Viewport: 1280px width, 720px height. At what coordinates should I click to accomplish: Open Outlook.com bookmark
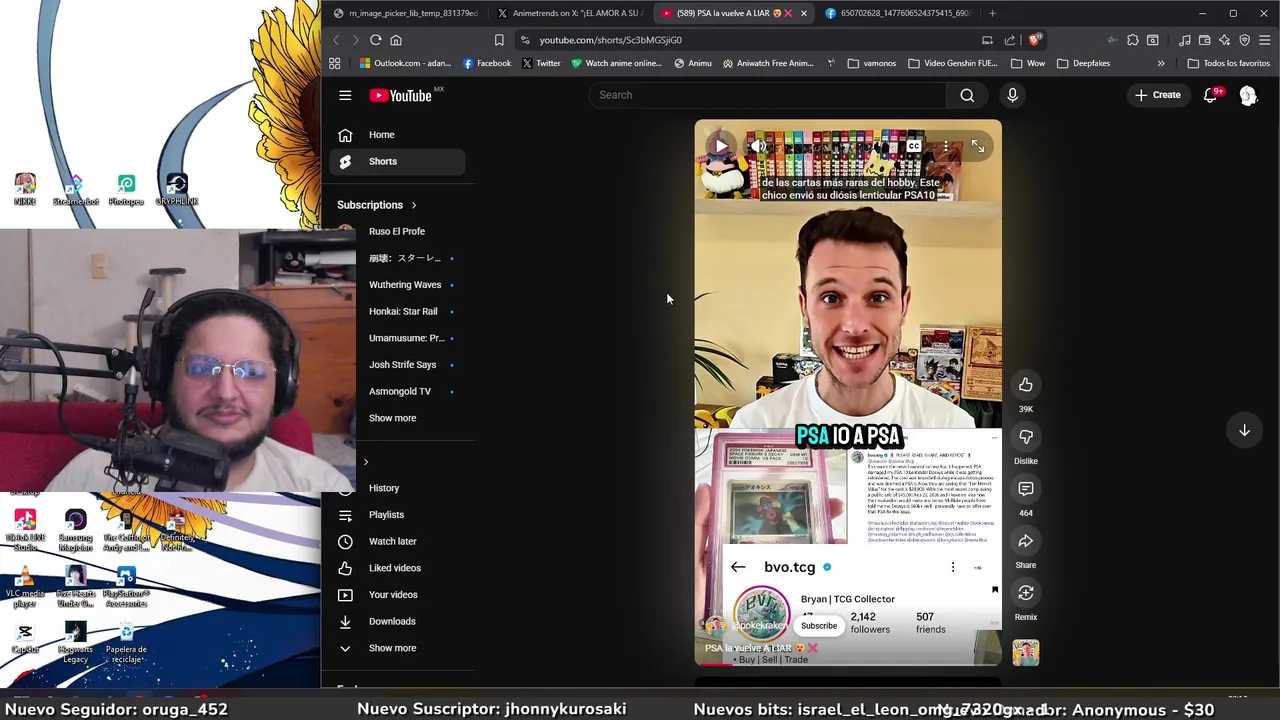pyautogui.click(x=405, y=63)
